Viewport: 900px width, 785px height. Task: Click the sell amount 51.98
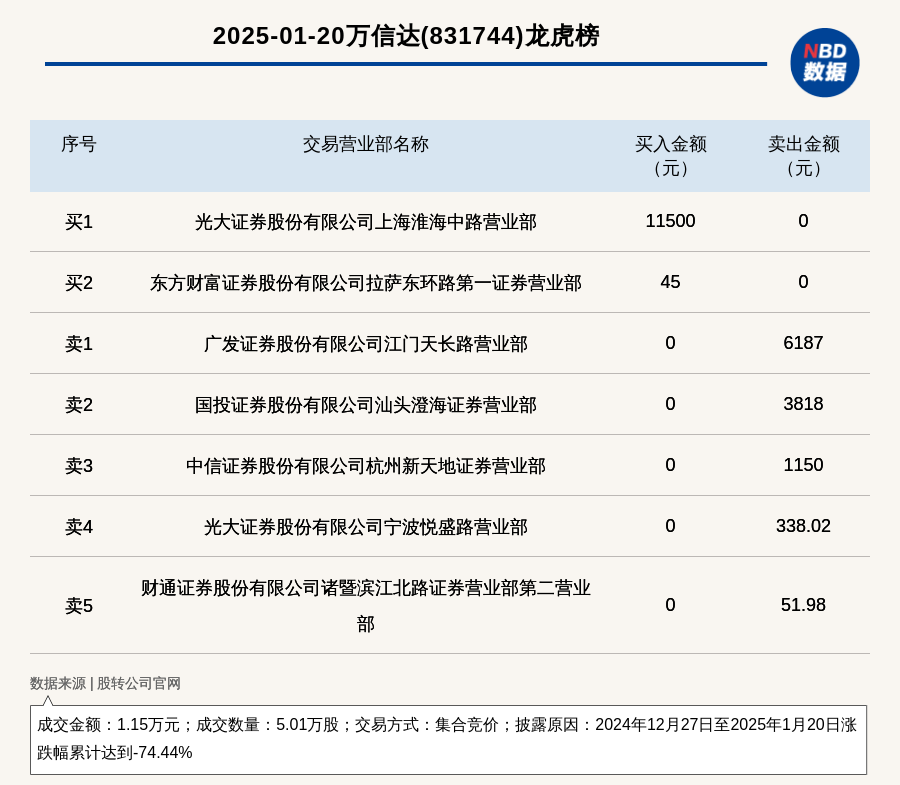(804, 605)
